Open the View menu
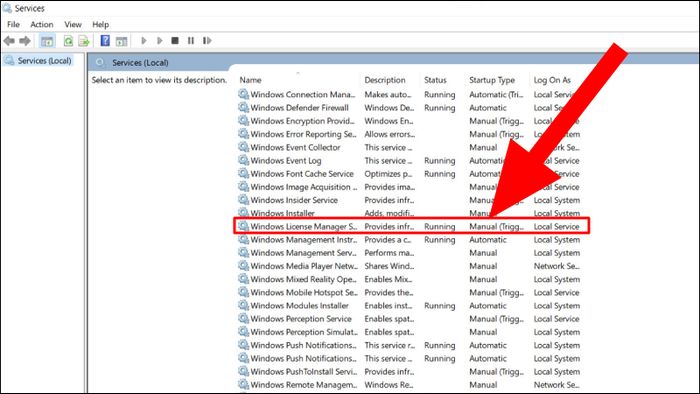The height and width of the screenshot is (394, 700). pos(73,25)
